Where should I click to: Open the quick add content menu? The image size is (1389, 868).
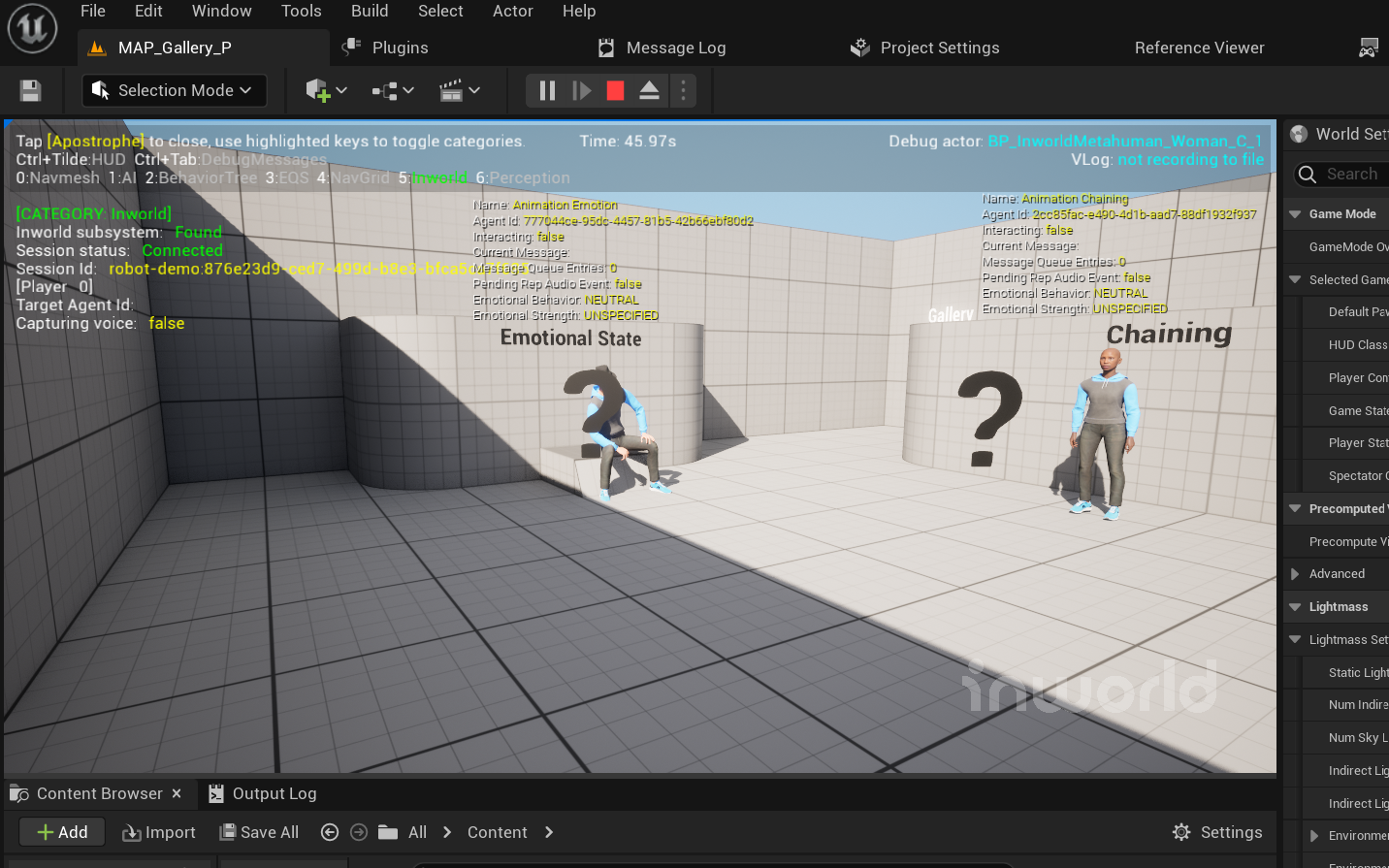[327, 90]
